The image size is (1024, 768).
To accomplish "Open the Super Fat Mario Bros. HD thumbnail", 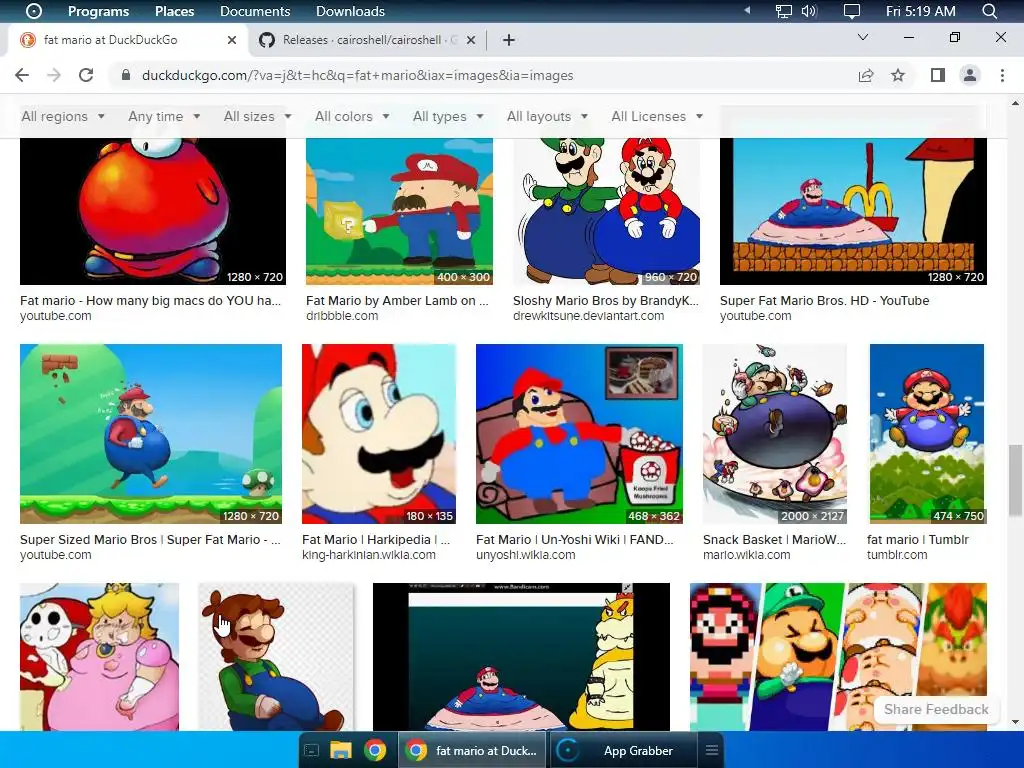I will (x=853, y=211).
